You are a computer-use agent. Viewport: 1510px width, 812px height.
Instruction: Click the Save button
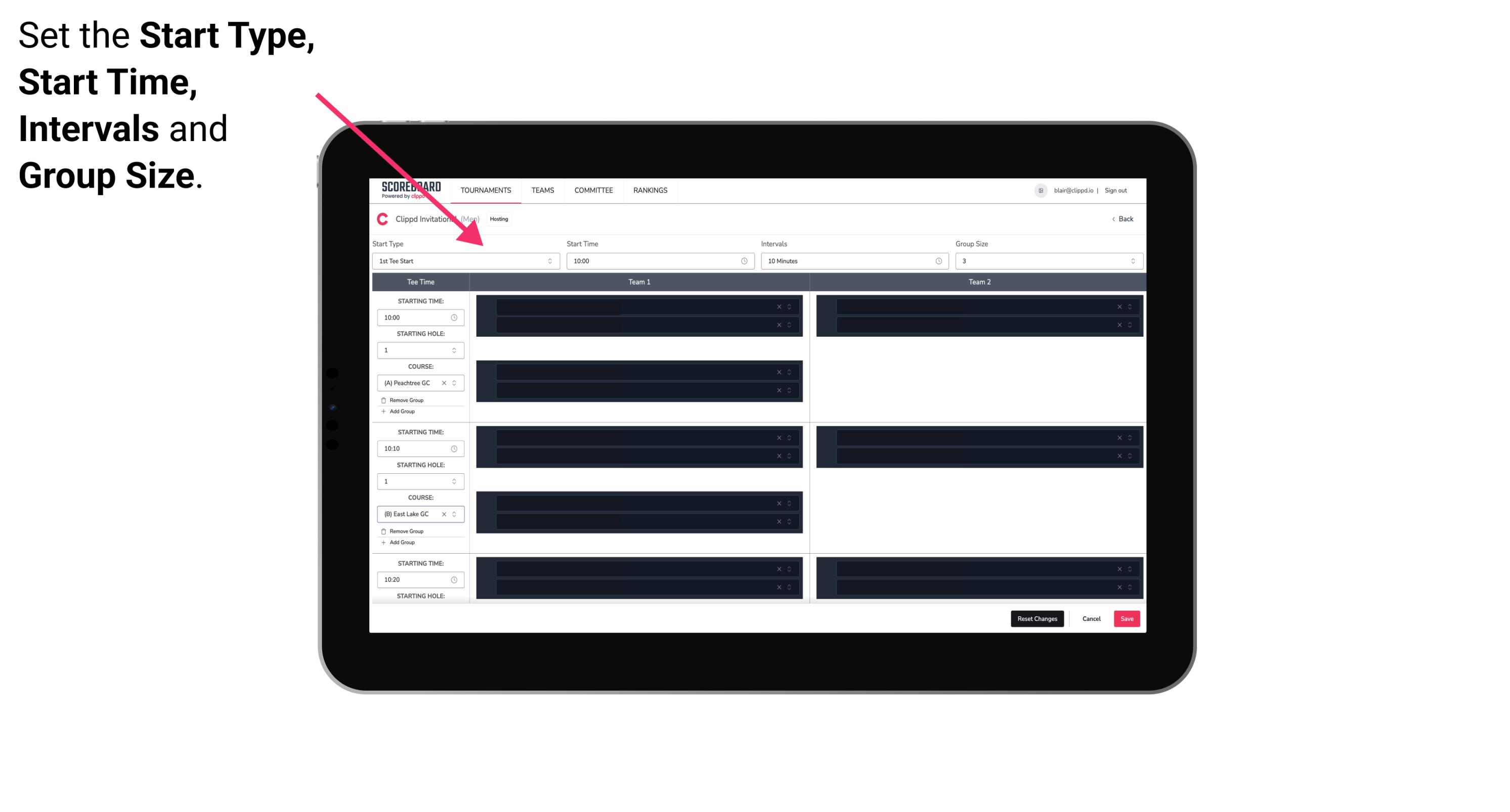tap(1128, 618)
